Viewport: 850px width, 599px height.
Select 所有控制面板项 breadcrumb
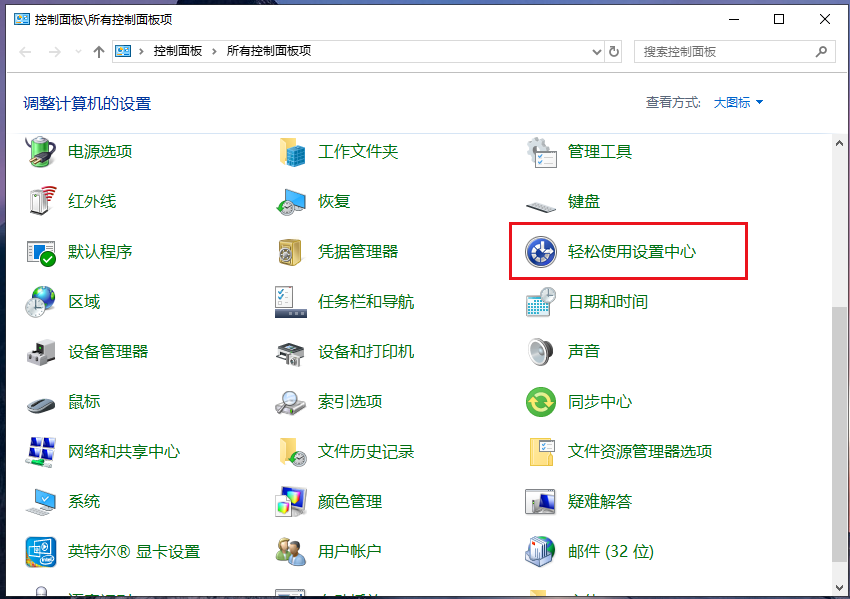click(x=269, y=51)
